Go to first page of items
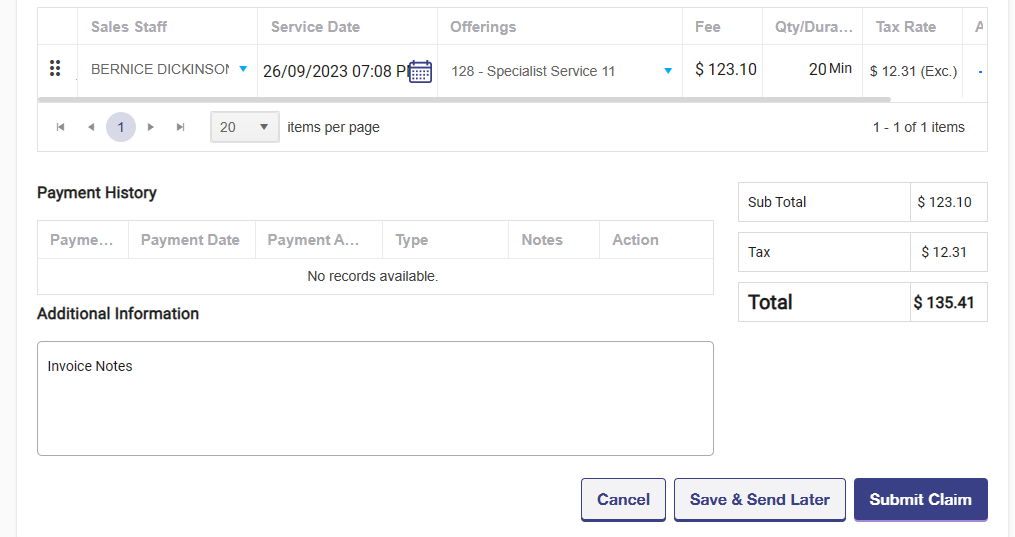1015x537 pixels. coord(61,127)
